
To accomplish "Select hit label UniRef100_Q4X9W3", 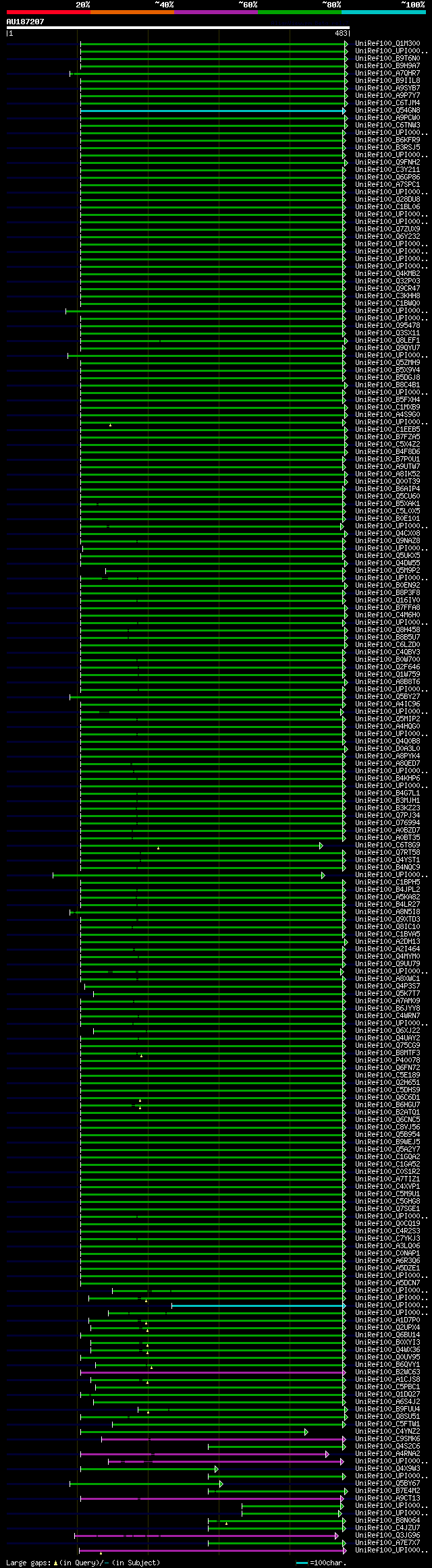I will (x=387, y=1469).
